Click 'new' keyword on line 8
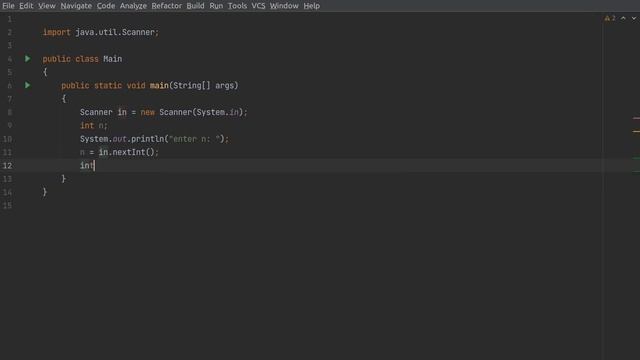Image resolution: width=640 pixels, height=360 pixels. tap(148, 112)
